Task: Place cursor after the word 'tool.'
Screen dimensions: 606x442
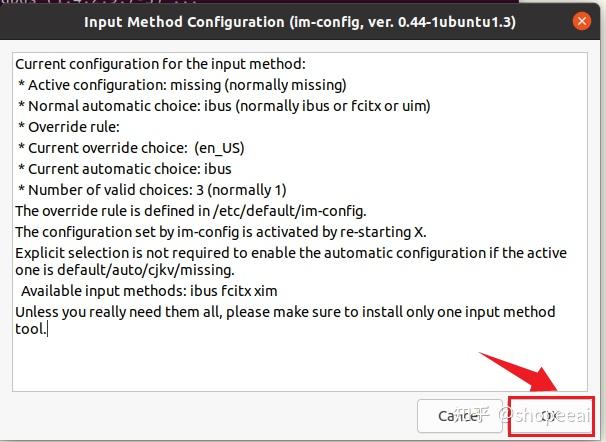Action: (x=47, y=331)
